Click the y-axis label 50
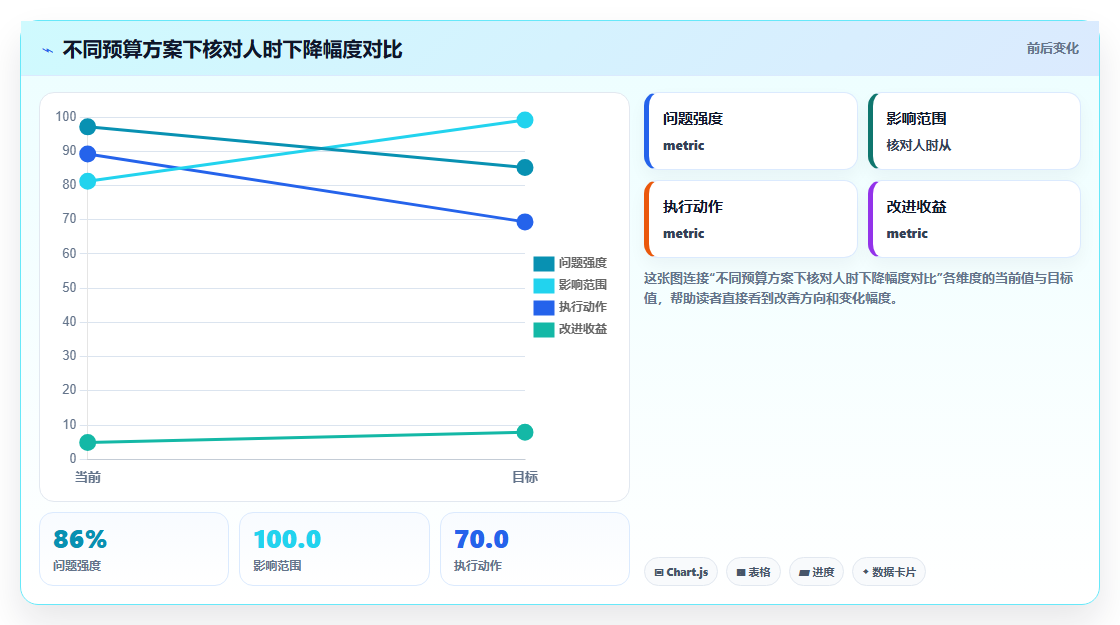Viewport: 1120px width, 625px height. coord(69,287)
